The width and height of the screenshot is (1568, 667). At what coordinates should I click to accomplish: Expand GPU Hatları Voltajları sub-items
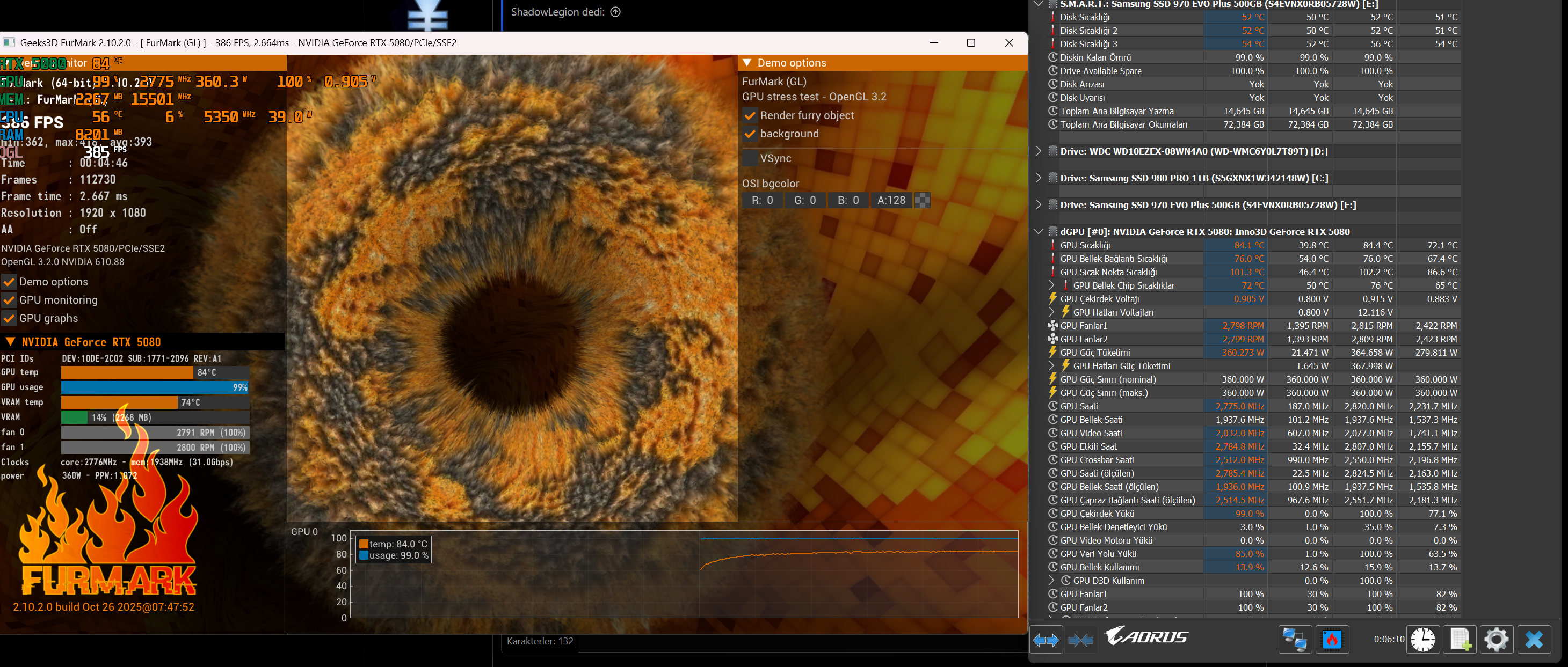(x=1051, y=312)
